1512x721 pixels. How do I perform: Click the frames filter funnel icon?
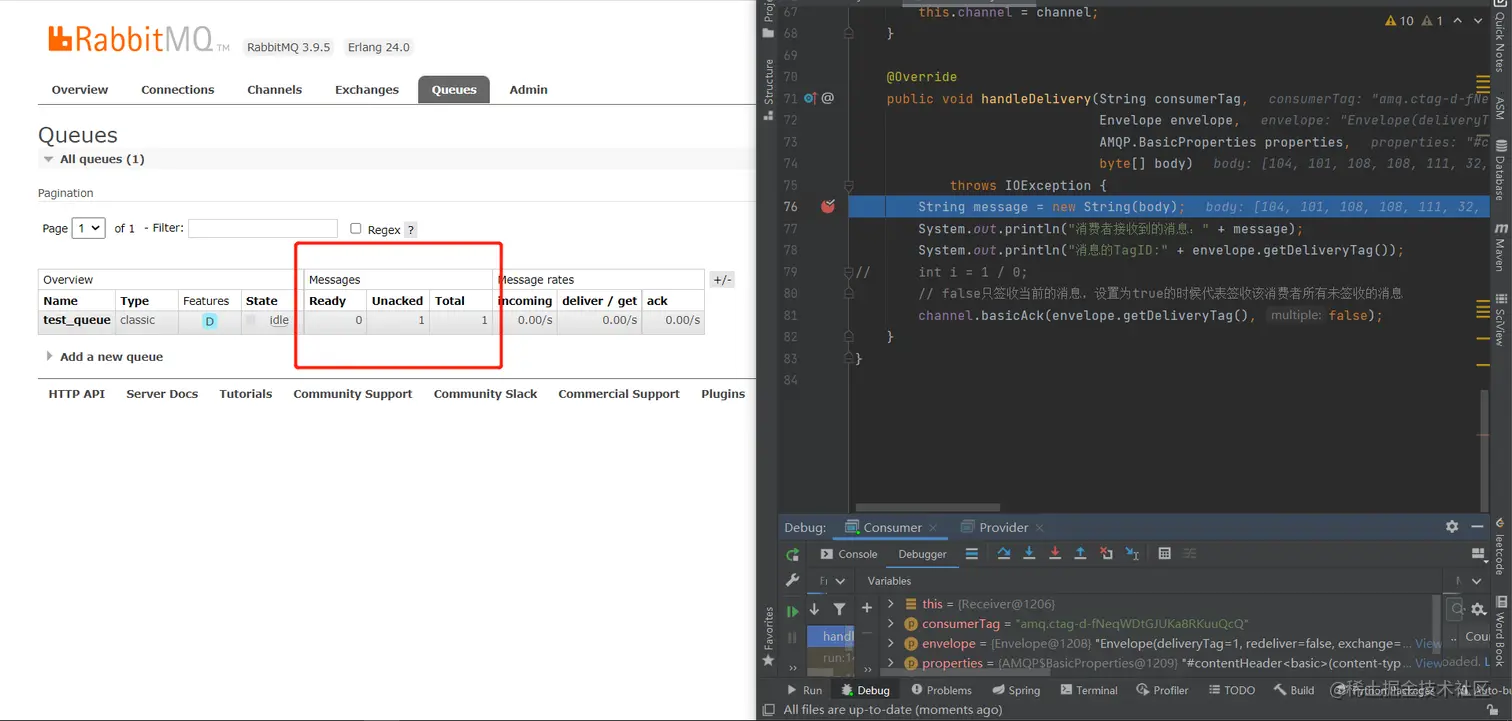click(839, 608)
